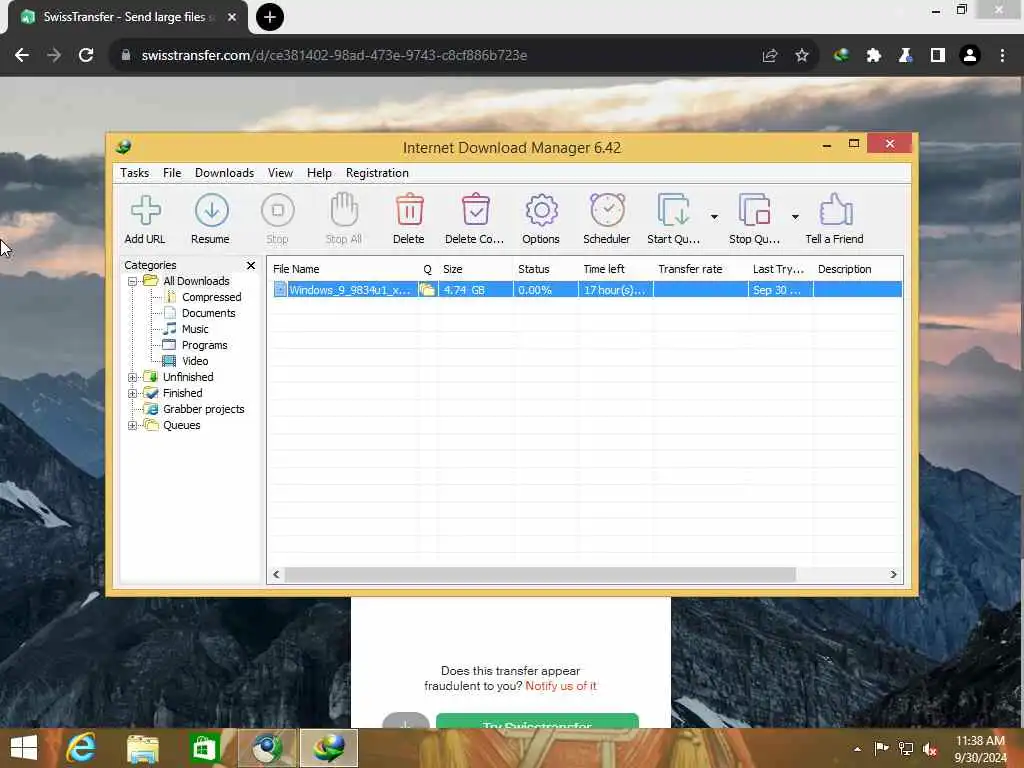Open the Tasks menu

pos(135,173)
